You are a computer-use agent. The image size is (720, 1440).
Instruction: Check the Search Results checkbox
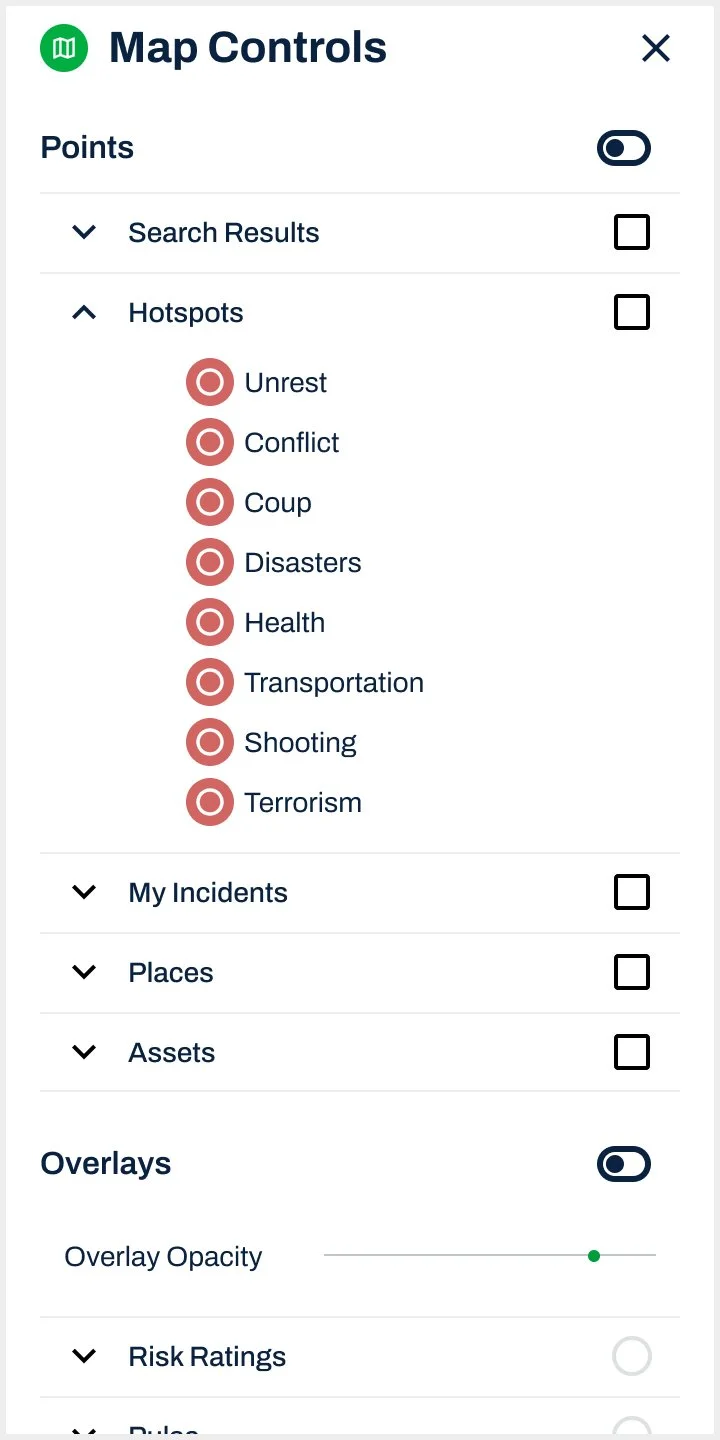pyautogui.click(x=632, y=233)
